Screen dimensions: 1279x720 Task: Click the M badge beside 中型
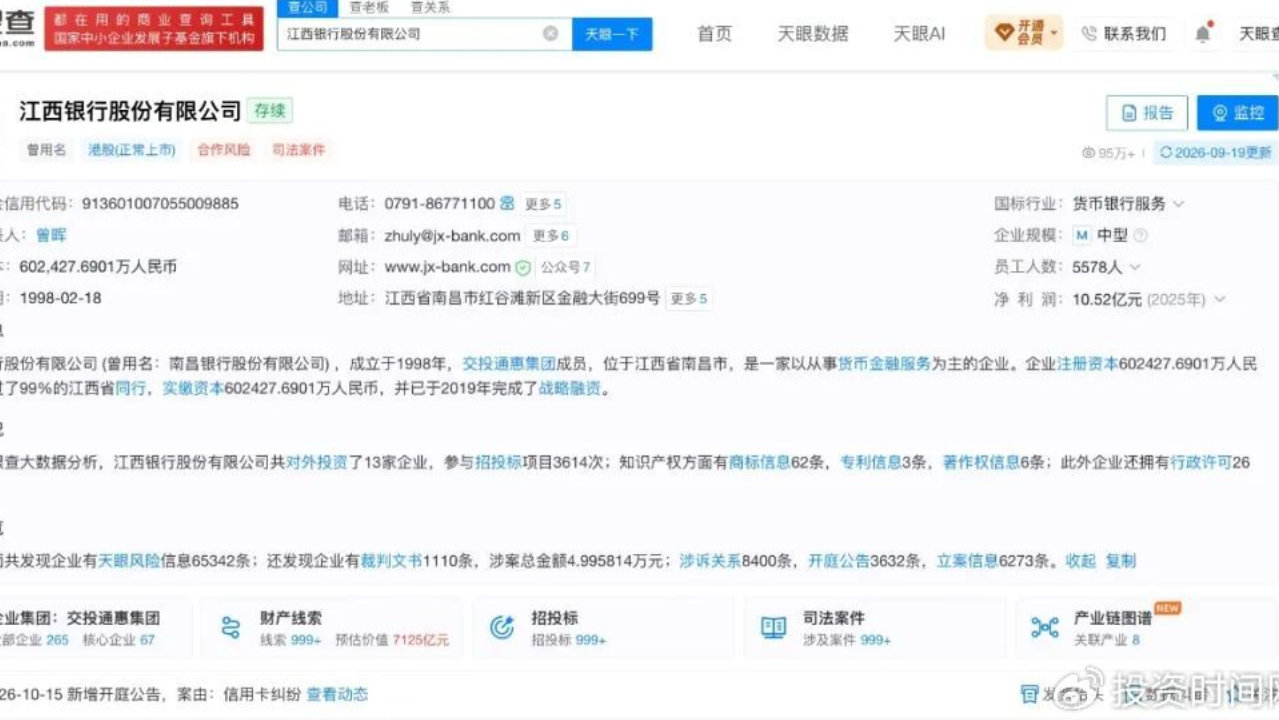click(x=1081, y=236)
